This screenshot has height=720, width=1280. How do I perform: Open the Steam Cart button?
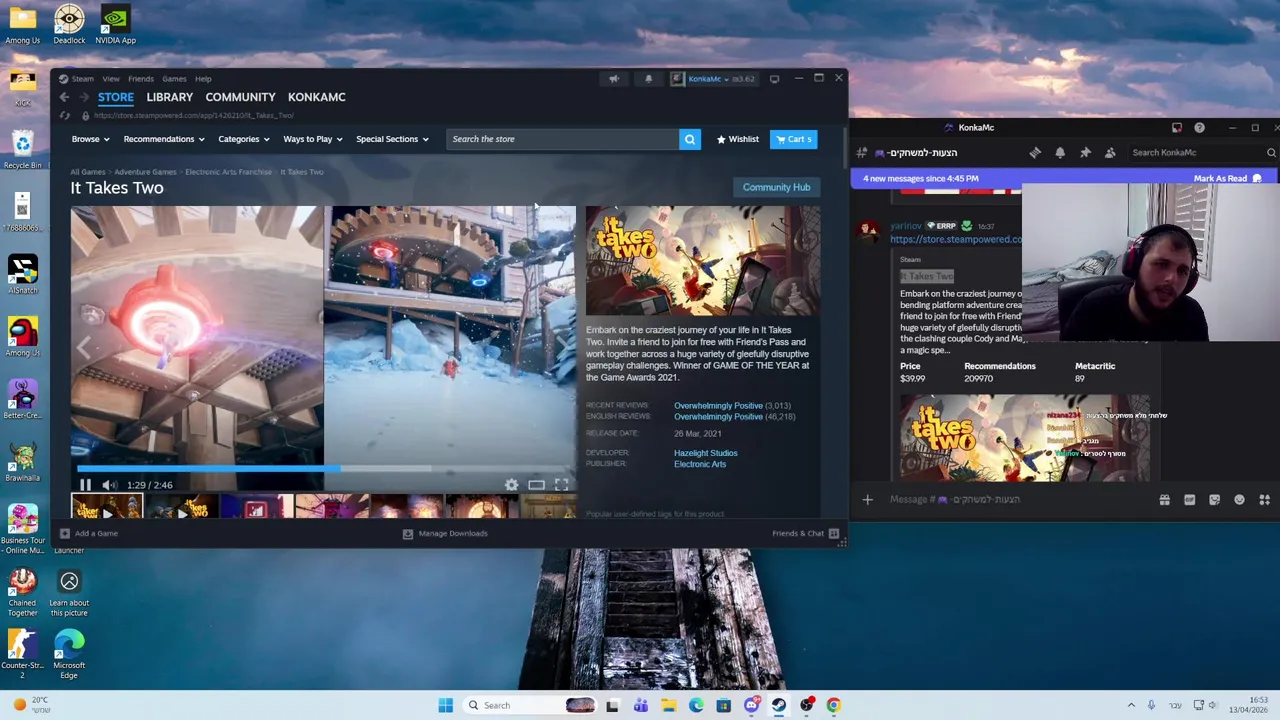794,139
